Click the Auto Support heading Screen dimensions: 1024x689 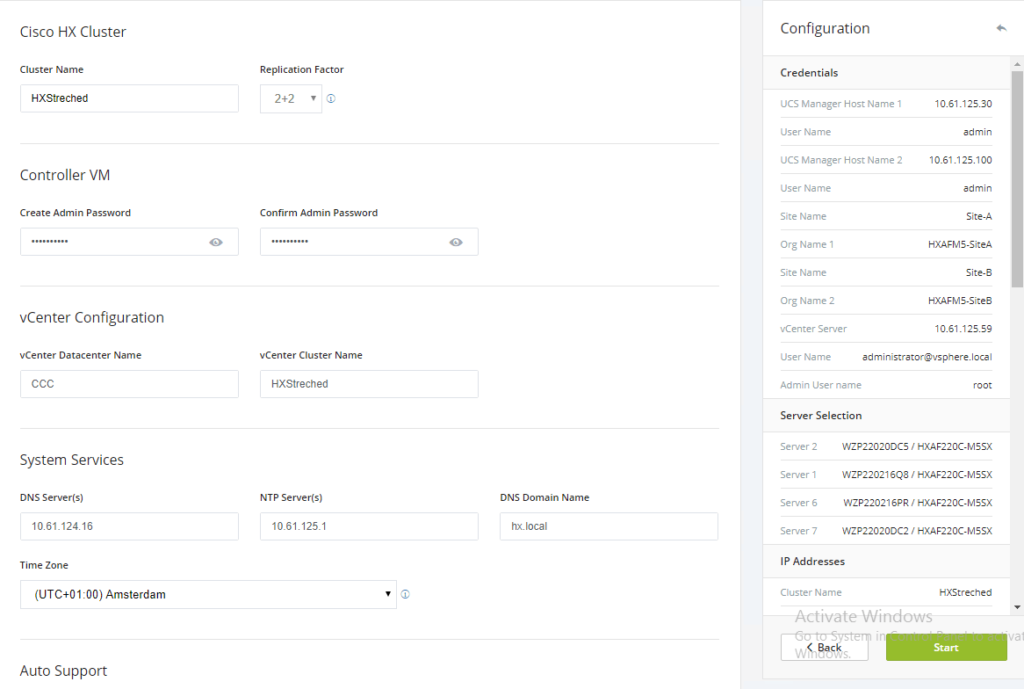coord(63,671)
